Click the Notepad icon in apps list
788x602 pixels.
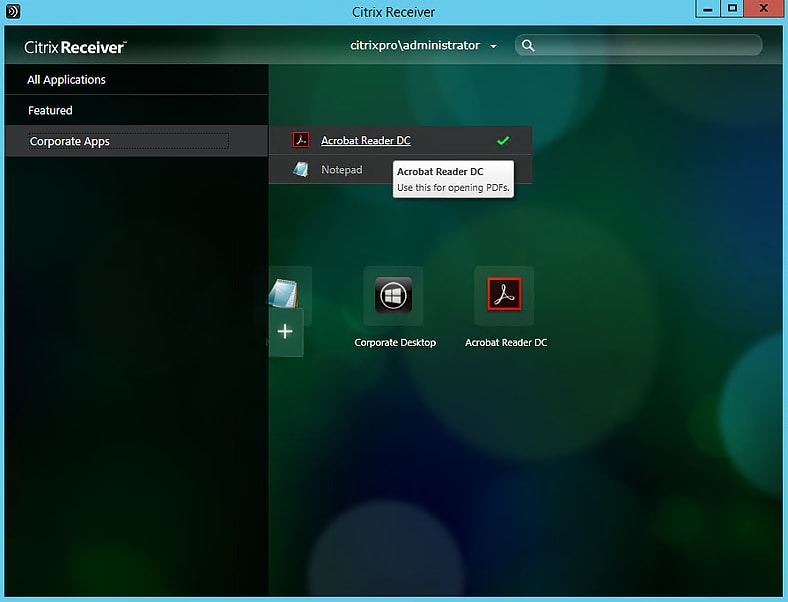pos(301,169)
